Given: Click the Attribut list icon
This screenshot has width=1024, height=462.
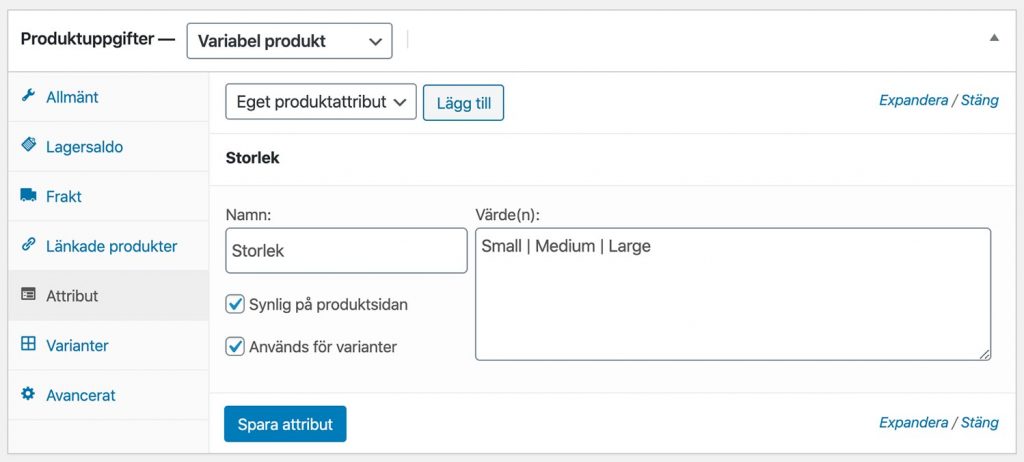Looking at the screenshot, I should [28, 295].
